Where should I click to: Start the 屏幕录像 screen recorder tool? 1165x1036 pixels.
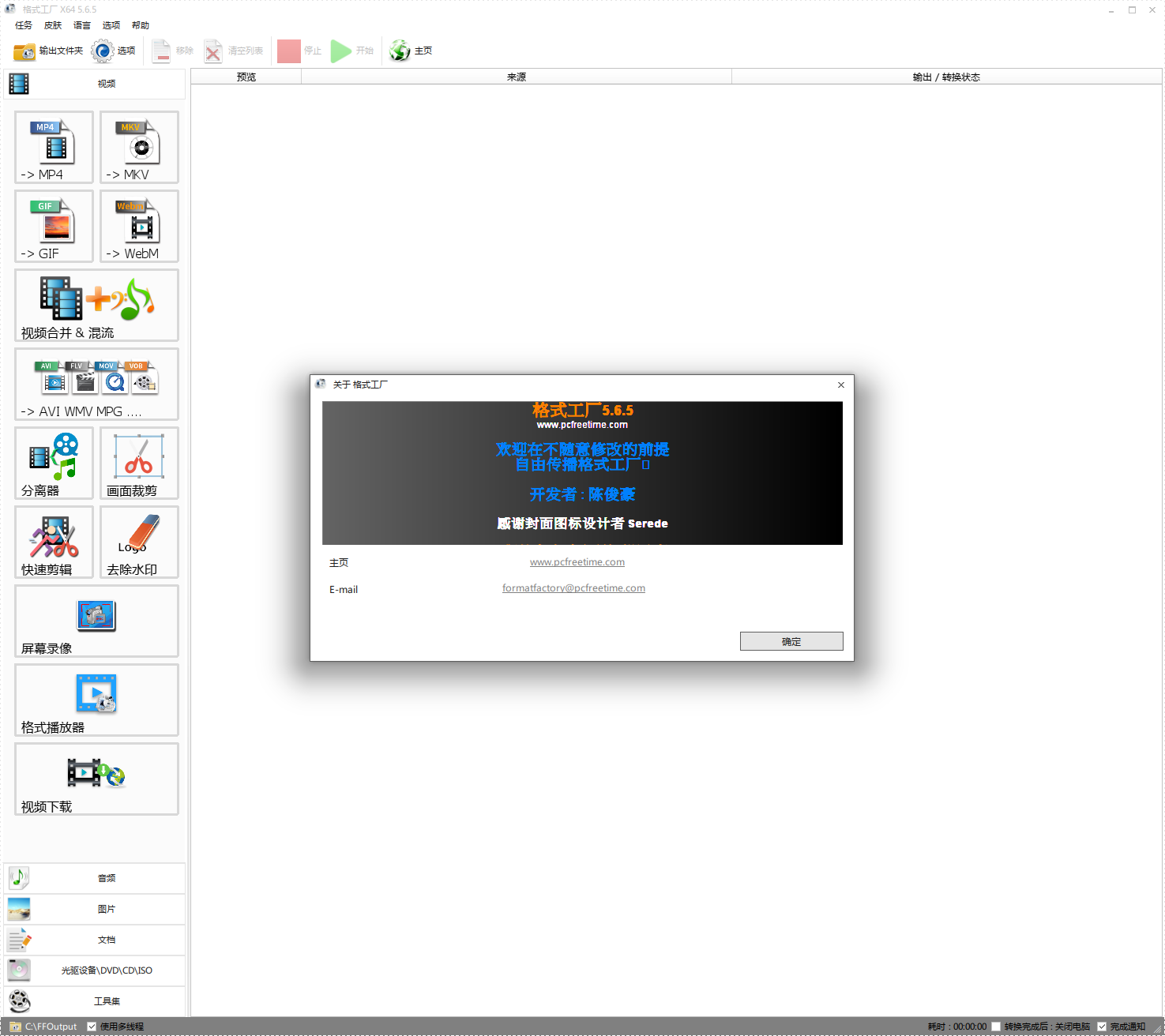tap(96, 621)
